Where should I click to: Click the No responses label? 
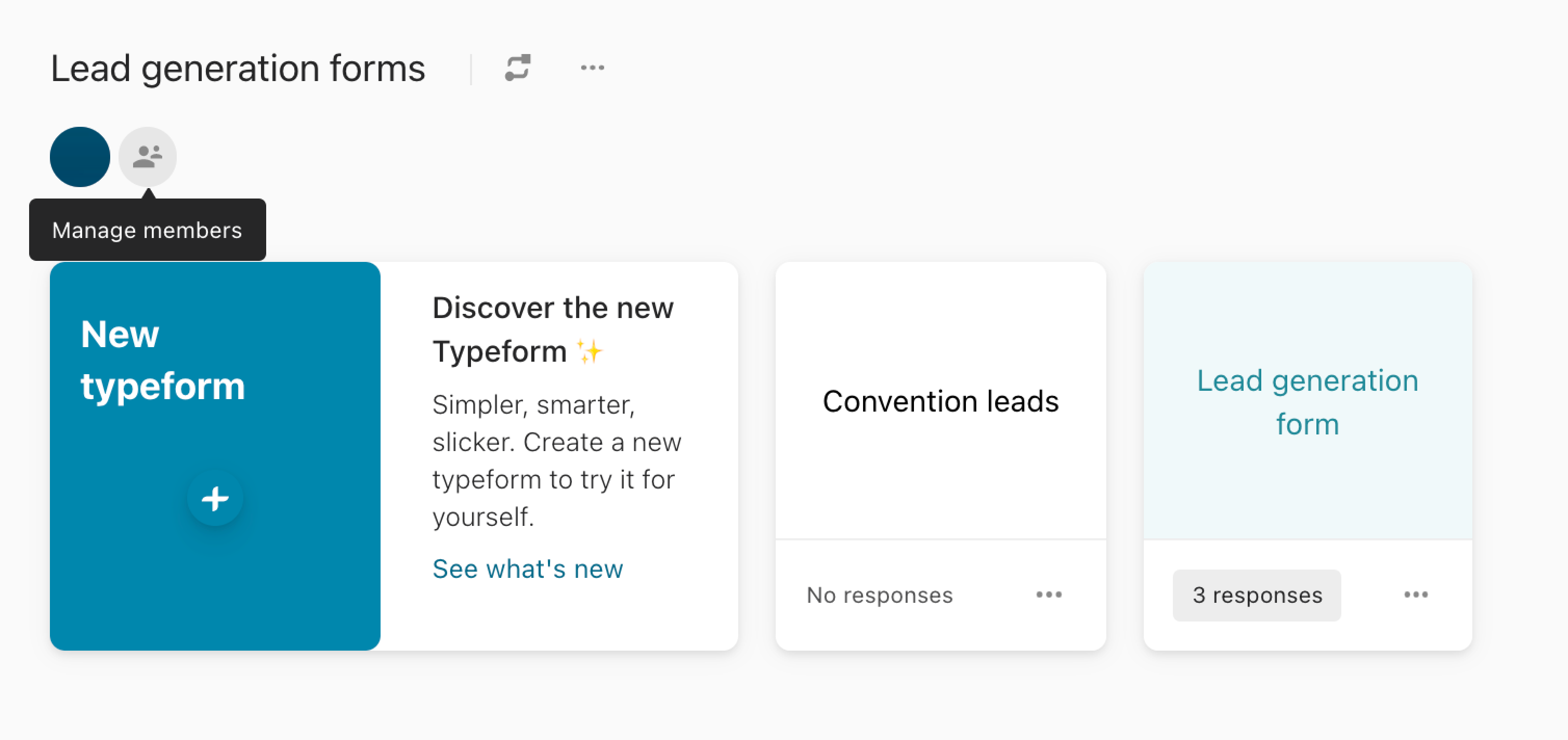click(x=880, y=595)
